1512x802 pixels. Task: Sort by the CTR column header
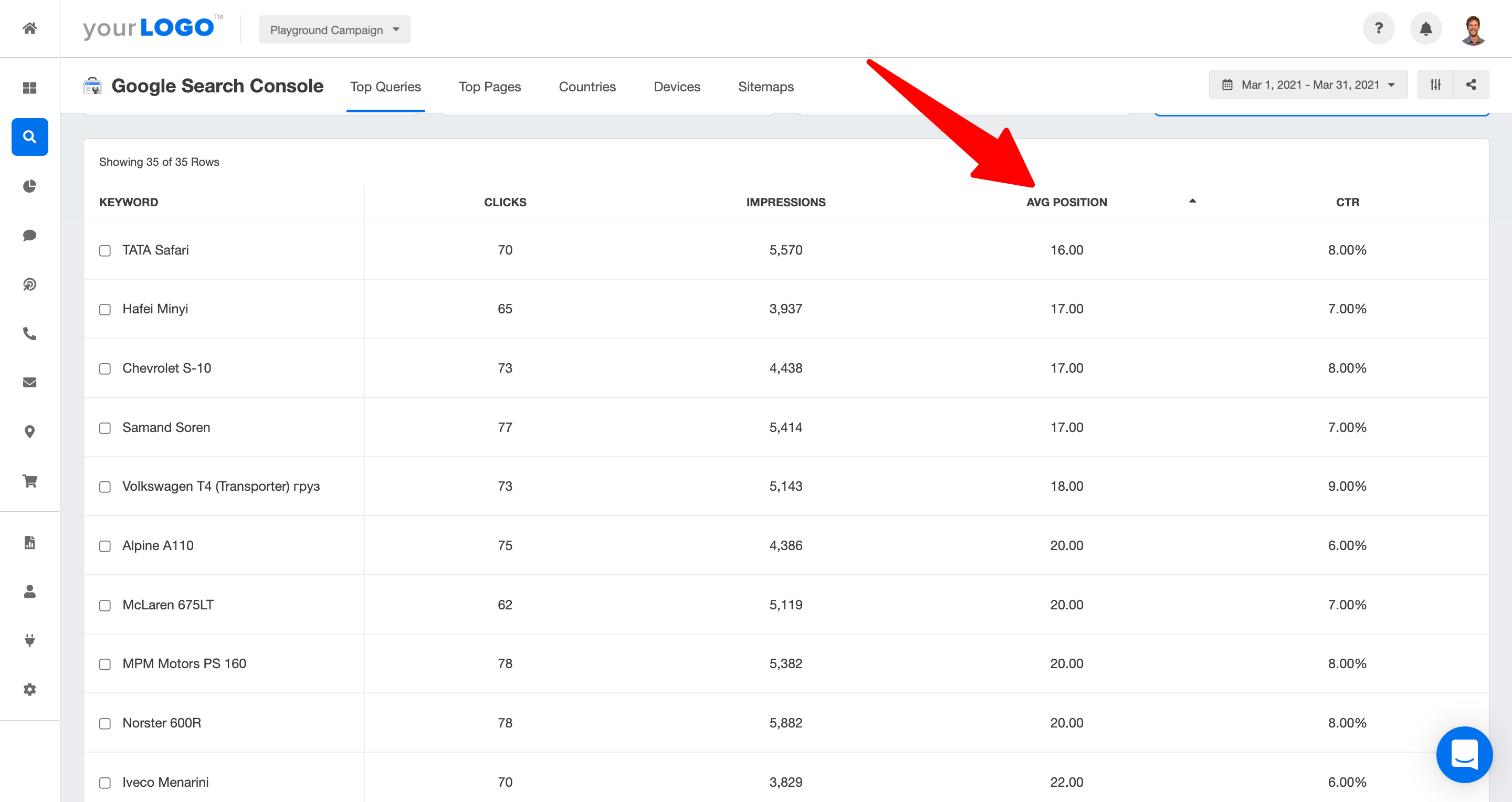tap(1347, 202)
